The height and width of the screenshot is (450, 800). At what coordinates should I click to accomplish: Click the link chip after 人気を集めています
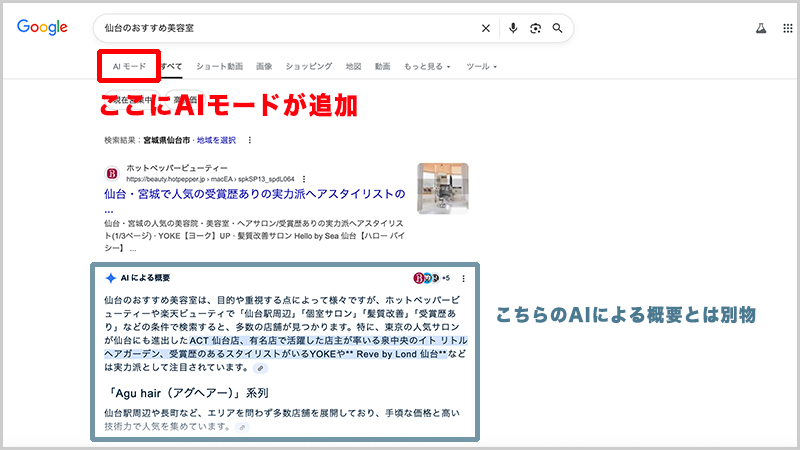pos(242,427)
